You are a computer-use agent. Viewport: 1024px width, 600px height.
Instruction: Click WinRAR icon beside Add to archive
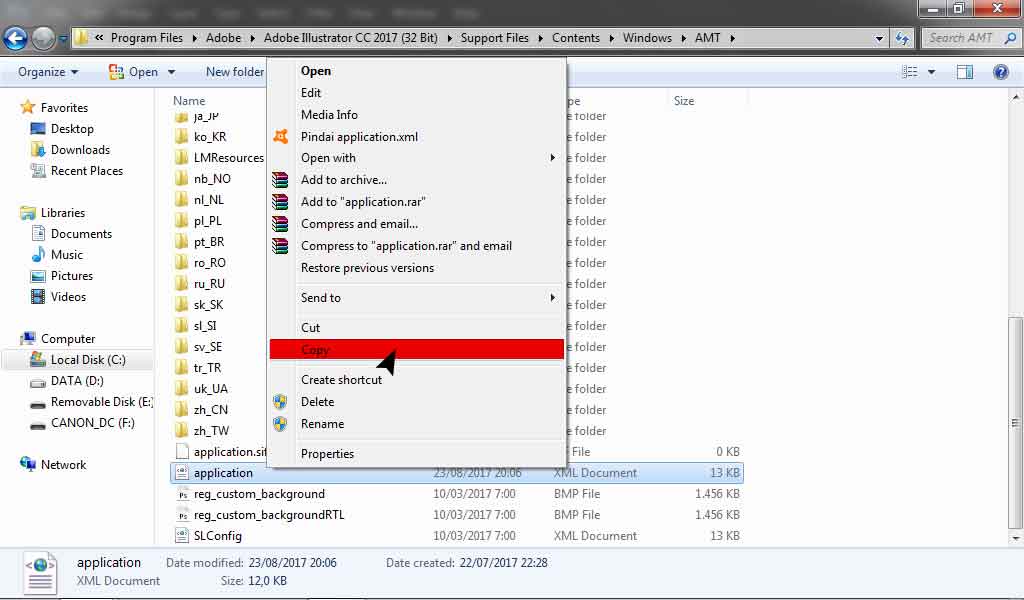pyautogui.click(x=280, y=180)
